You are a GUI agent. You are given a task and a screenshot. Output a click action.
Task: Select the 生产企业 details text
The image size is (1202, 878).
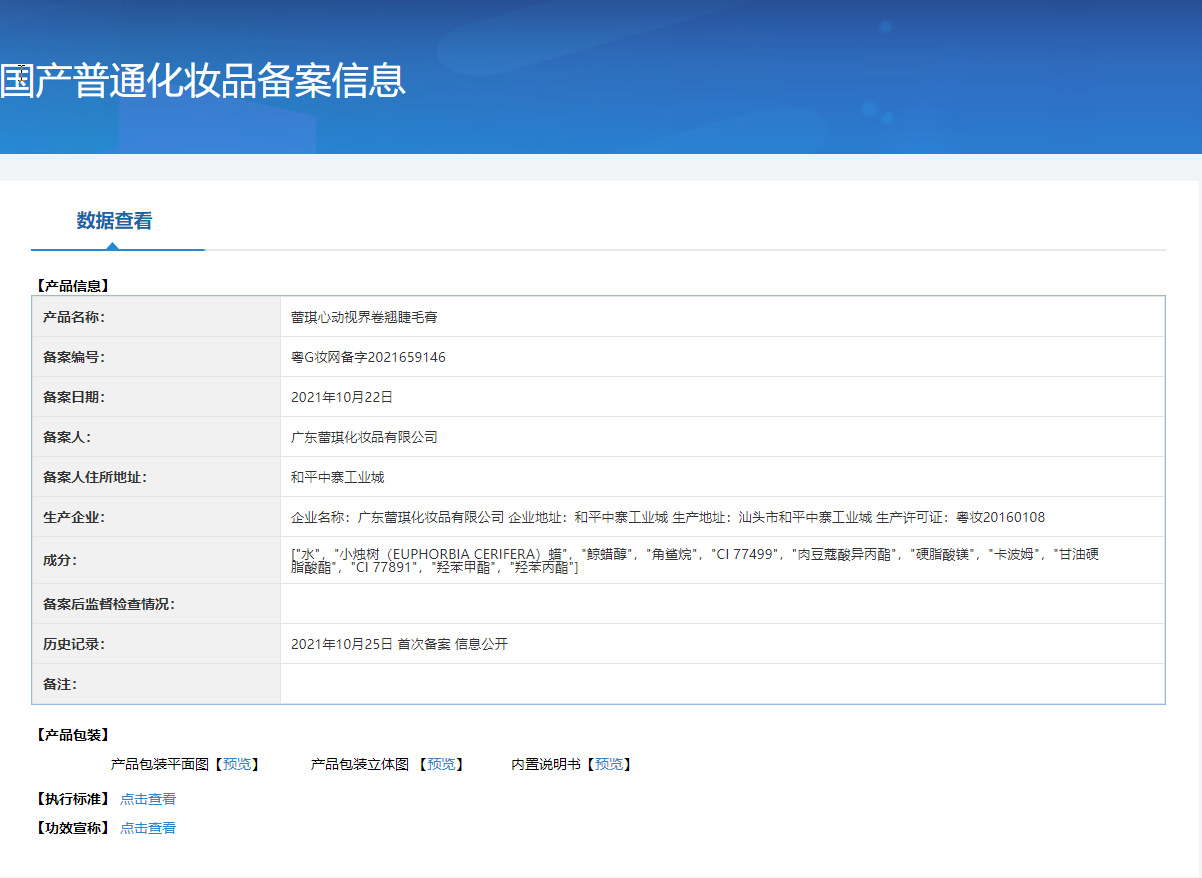[668, 517]
